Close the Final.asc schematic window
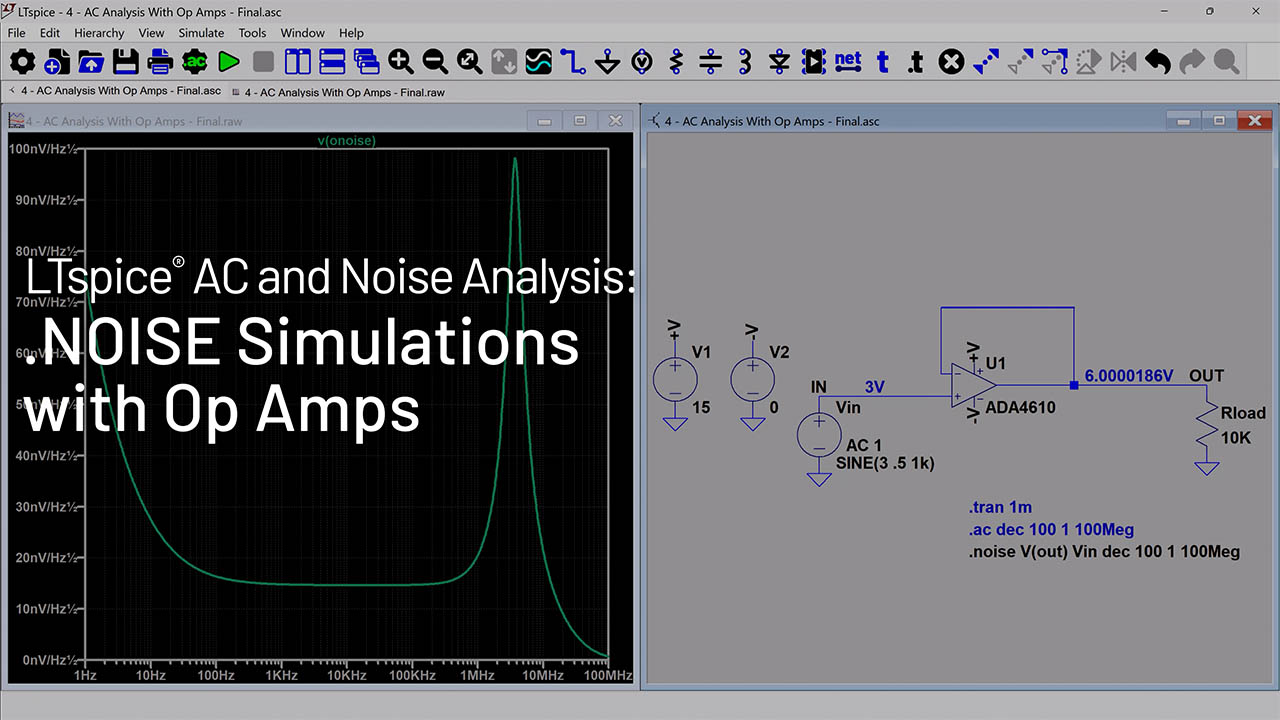The height and width of the screenshot is (720, 1280). pos(1254,120)
